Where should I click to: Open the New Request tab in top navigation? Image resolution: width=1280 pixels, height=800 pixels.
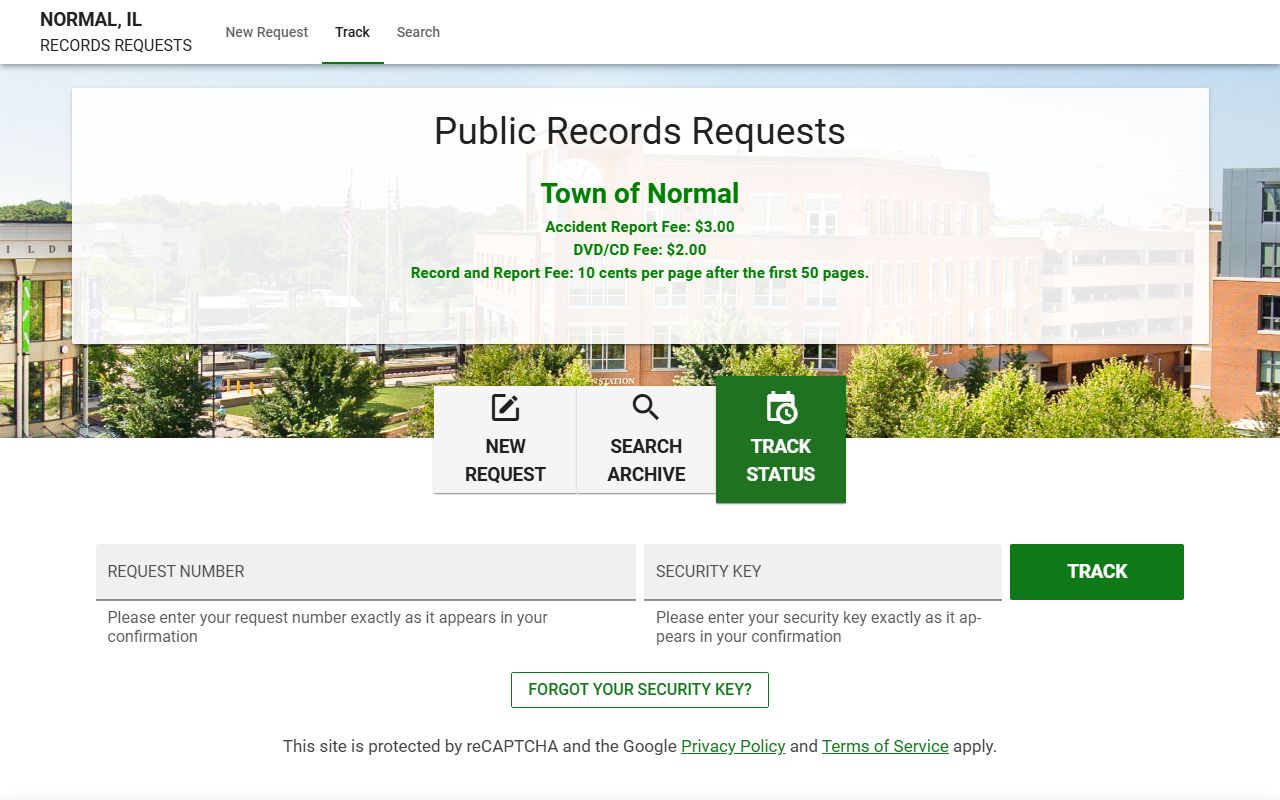tap(267, 32)
